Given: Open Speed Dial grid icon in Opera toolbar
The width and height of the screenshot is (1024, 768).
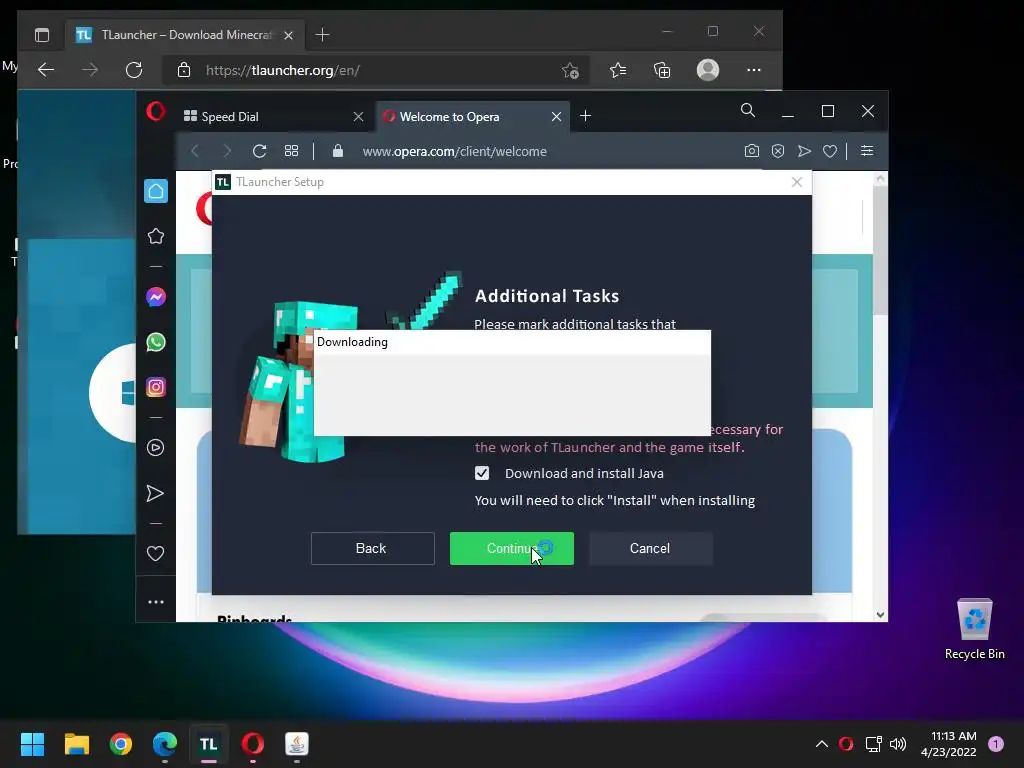Looking at the screenshot, I should 291,152.
